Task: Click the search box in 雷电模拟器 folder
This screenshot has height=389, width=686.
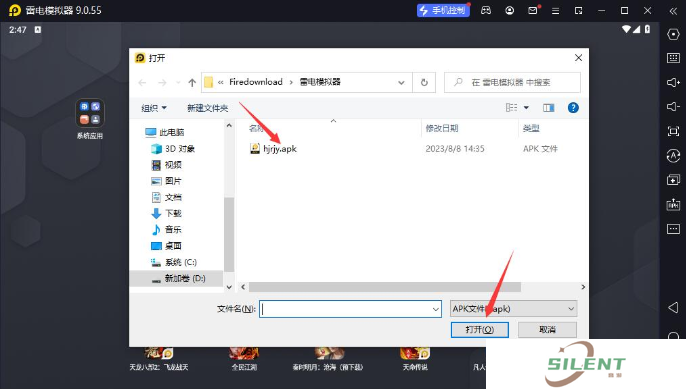Action: pos(512,82)
